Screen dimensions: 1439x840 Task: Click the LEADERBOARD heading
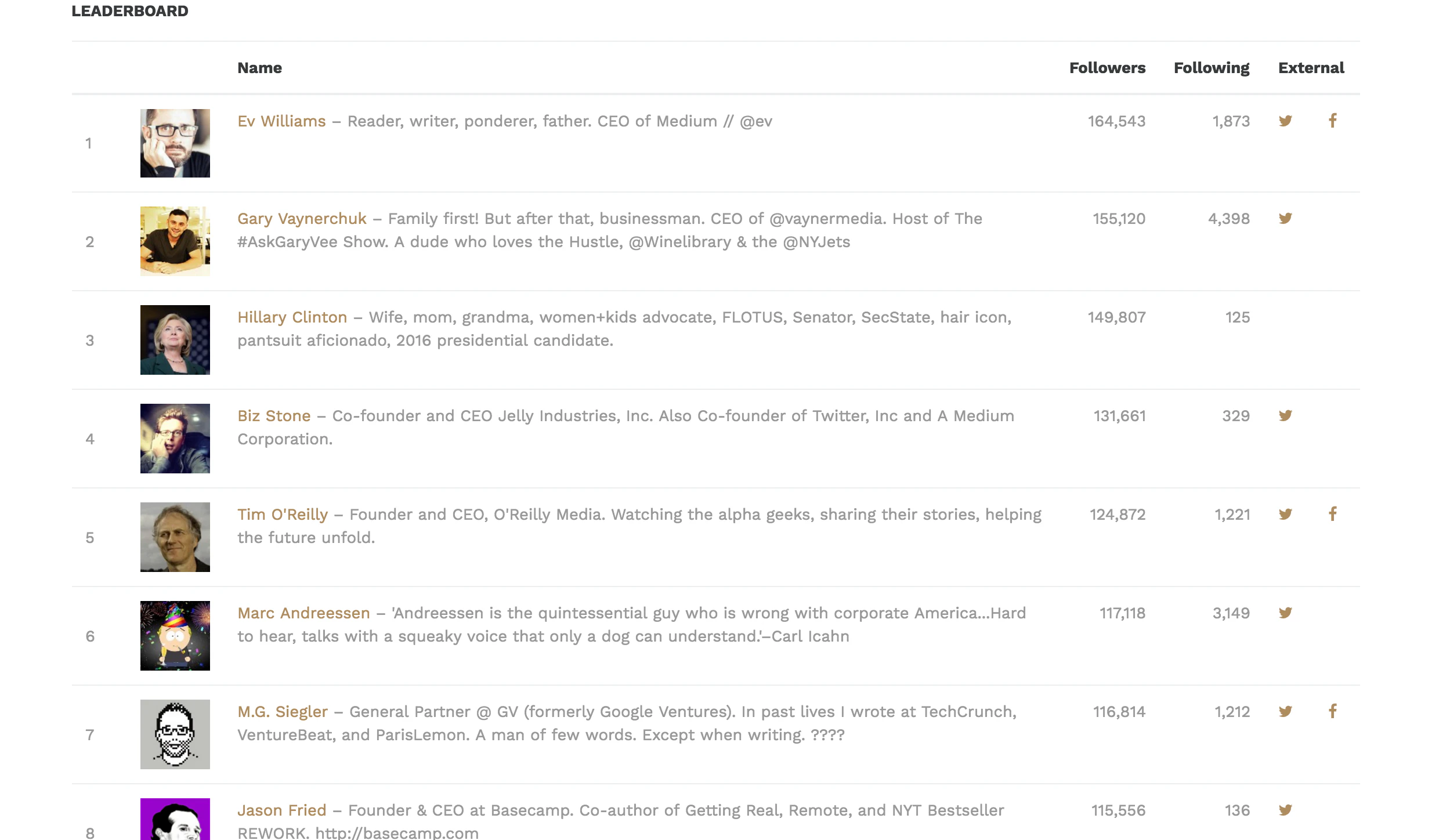129,10
